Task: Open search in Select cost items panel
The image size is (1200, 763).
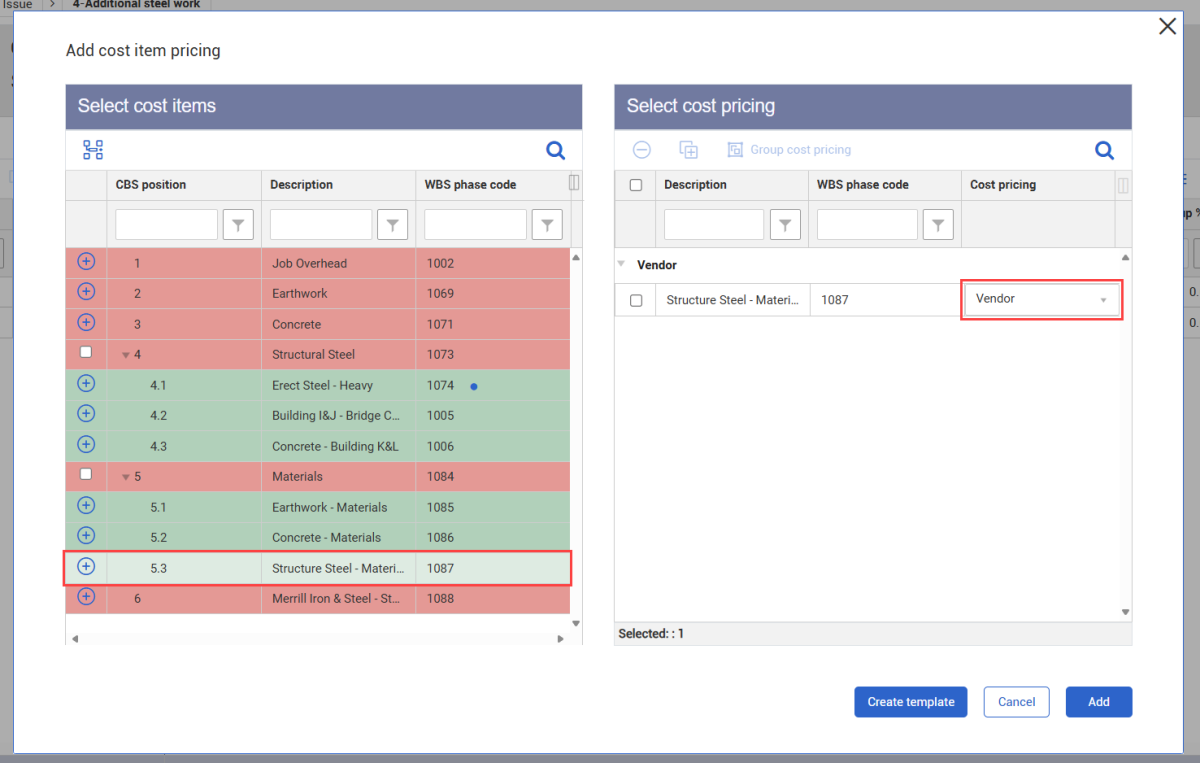Action: 555,151
